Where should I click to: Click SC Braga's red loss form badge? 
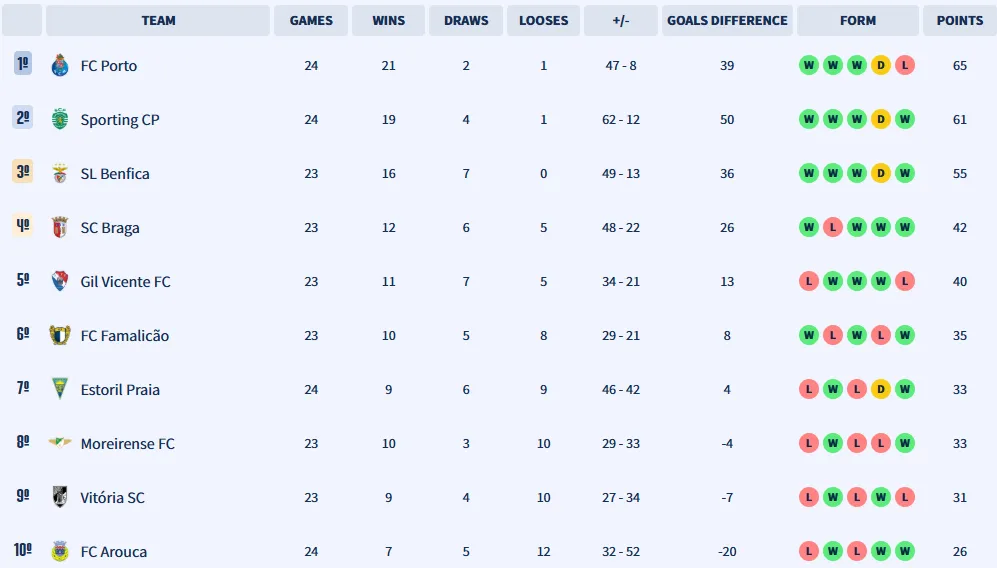832,228
